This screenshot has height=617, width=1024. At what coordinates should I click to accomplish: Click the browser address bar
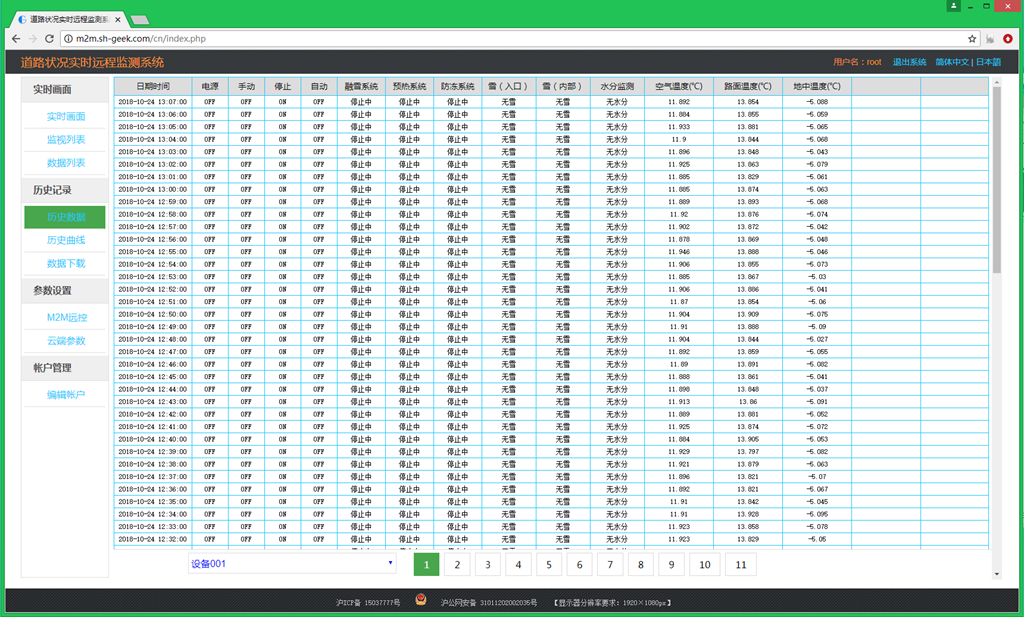click(x=500, y=39)
